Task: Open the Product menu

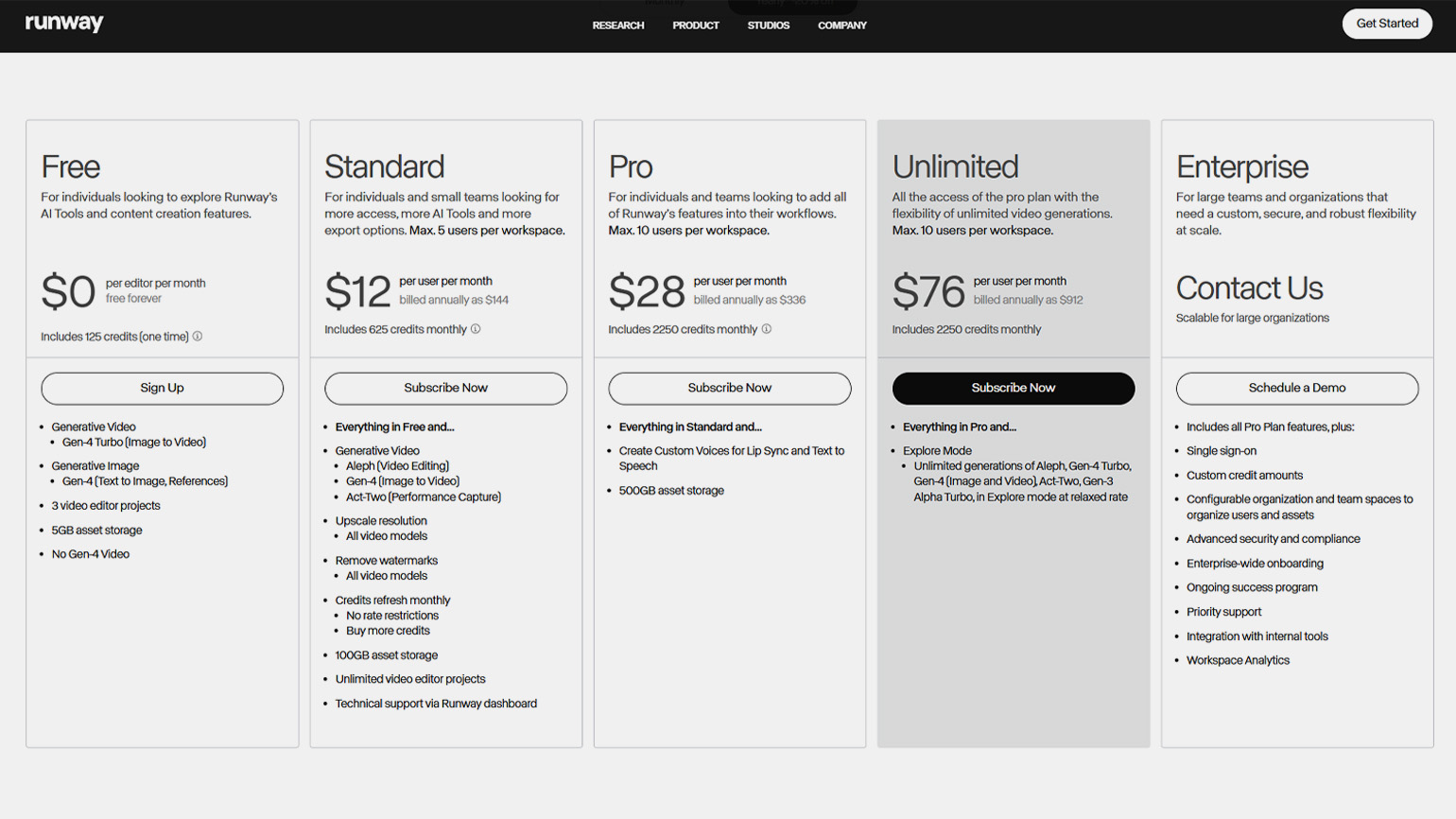Action: click(x=696, y=26)
